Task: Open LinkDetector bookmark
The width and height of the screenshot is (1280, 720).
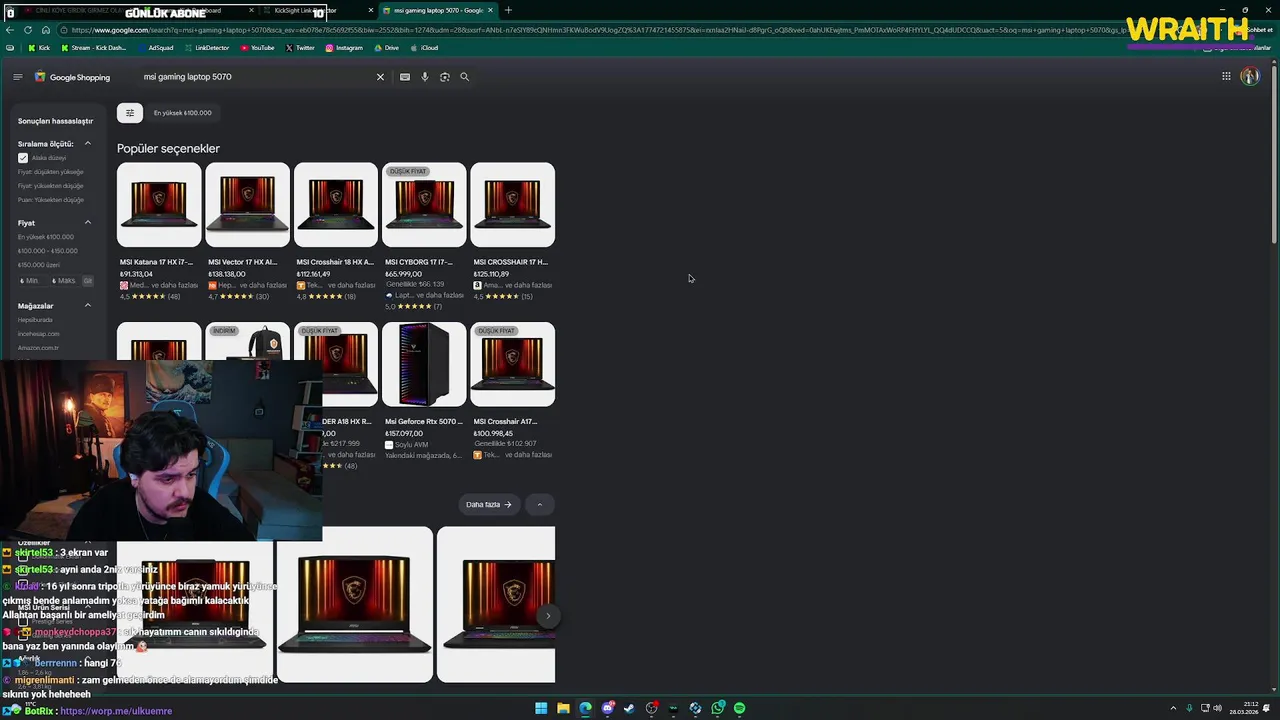Action: point(207,48)
